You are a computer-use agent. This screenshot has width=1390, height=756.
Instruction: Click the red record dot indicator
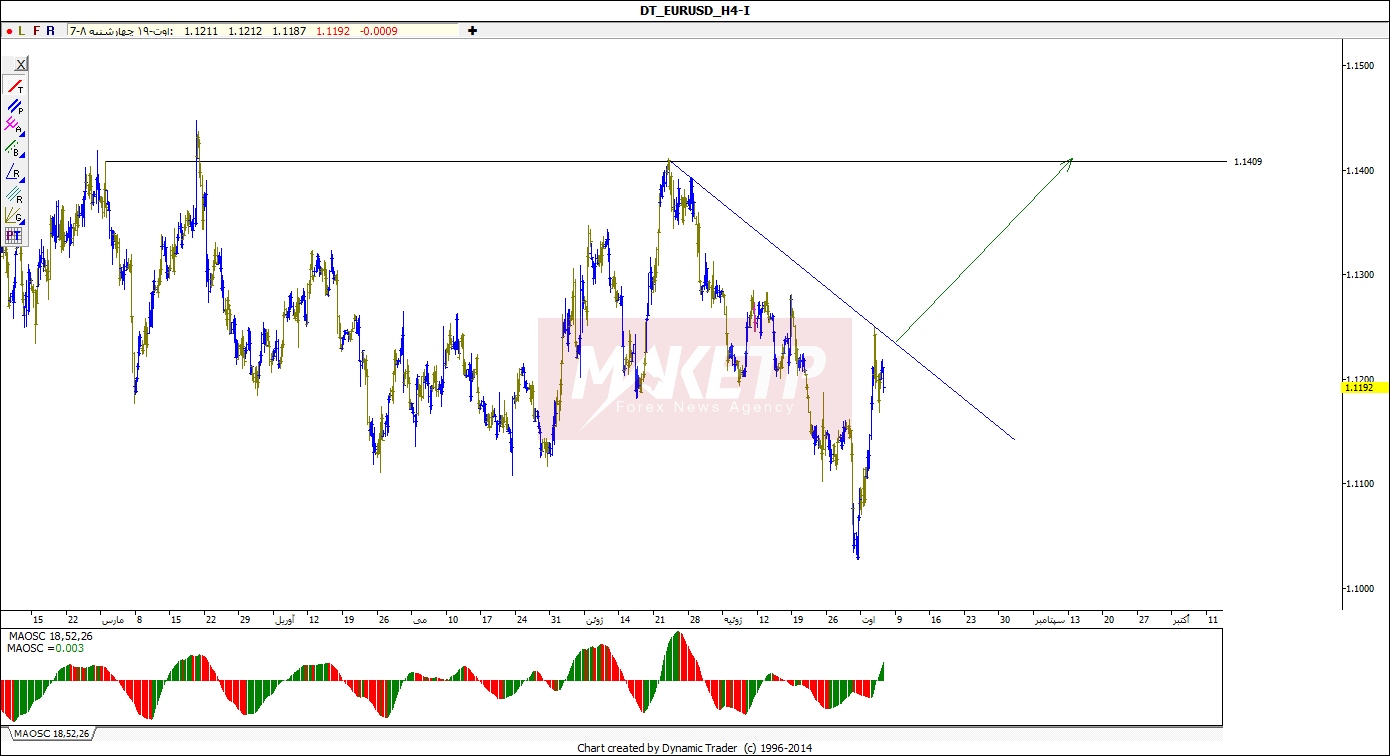point(8,31)
